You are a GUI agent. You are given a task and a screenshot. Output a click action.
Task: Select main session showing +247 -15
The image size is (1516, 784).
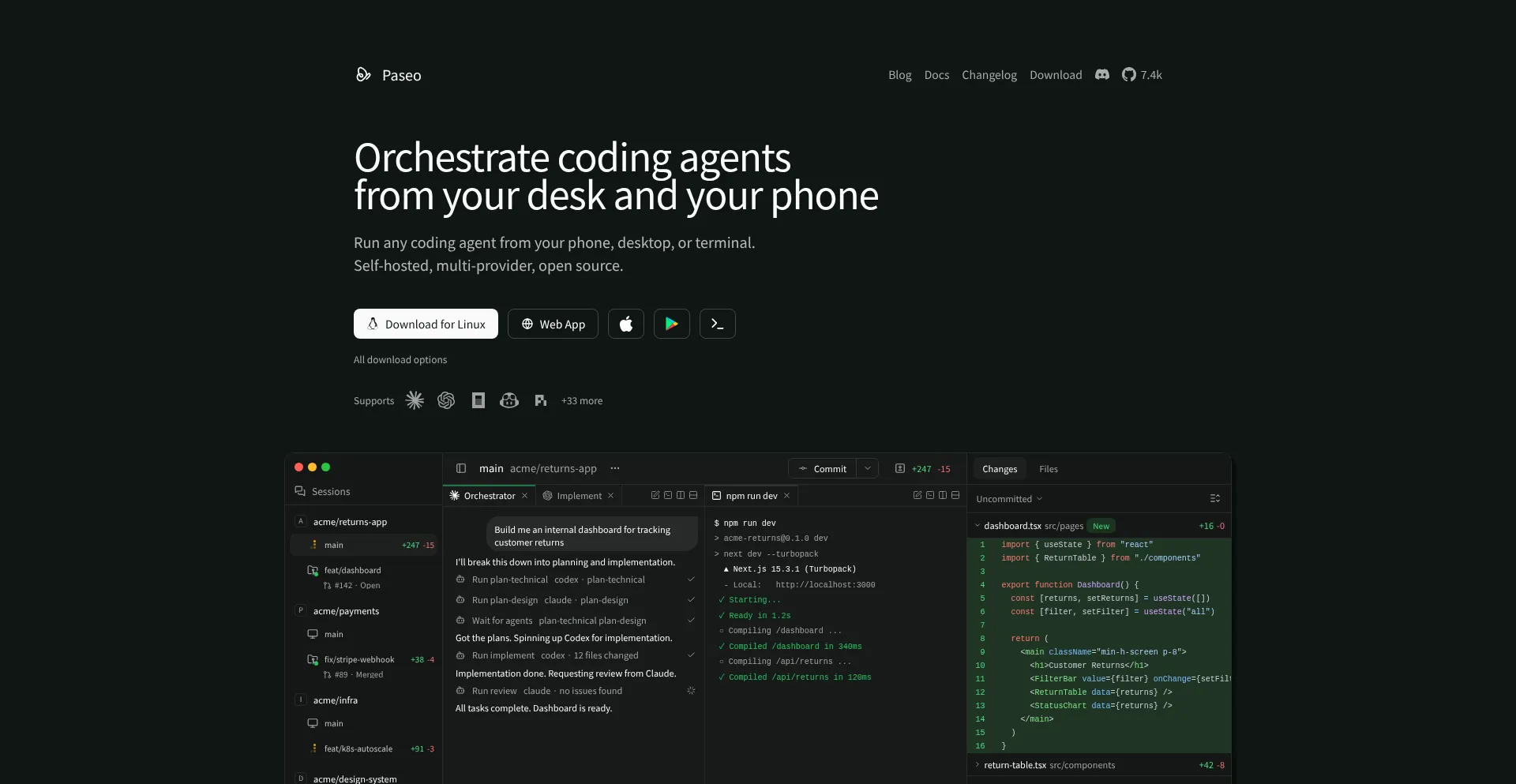tap(364, 545)
